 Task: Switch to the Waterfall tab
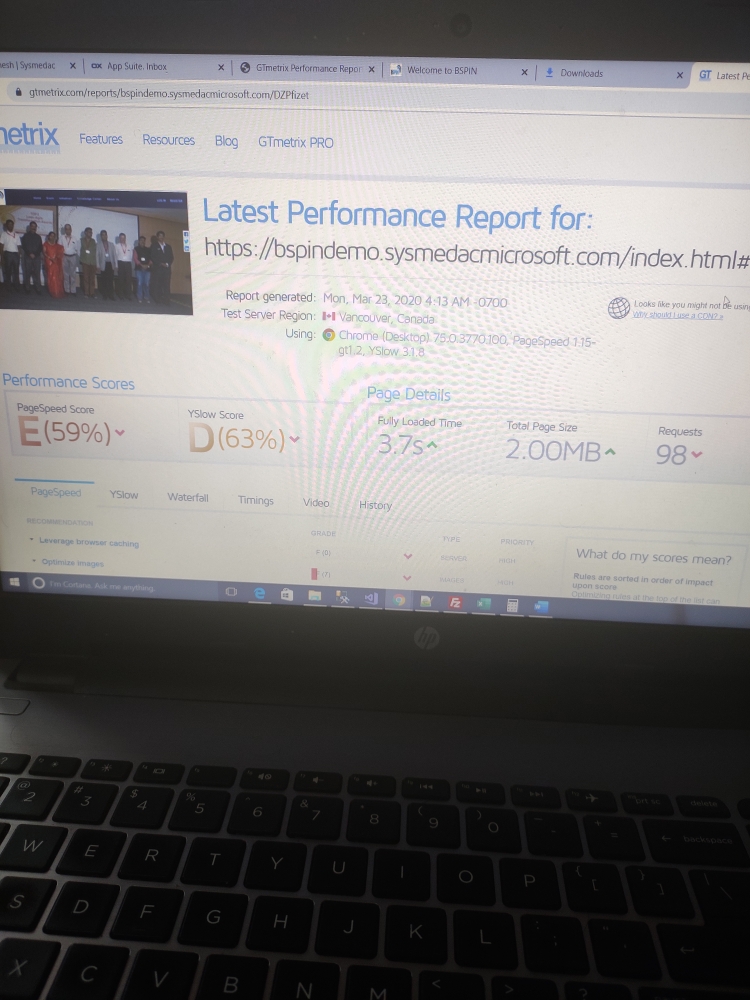(x=188, y=497)
